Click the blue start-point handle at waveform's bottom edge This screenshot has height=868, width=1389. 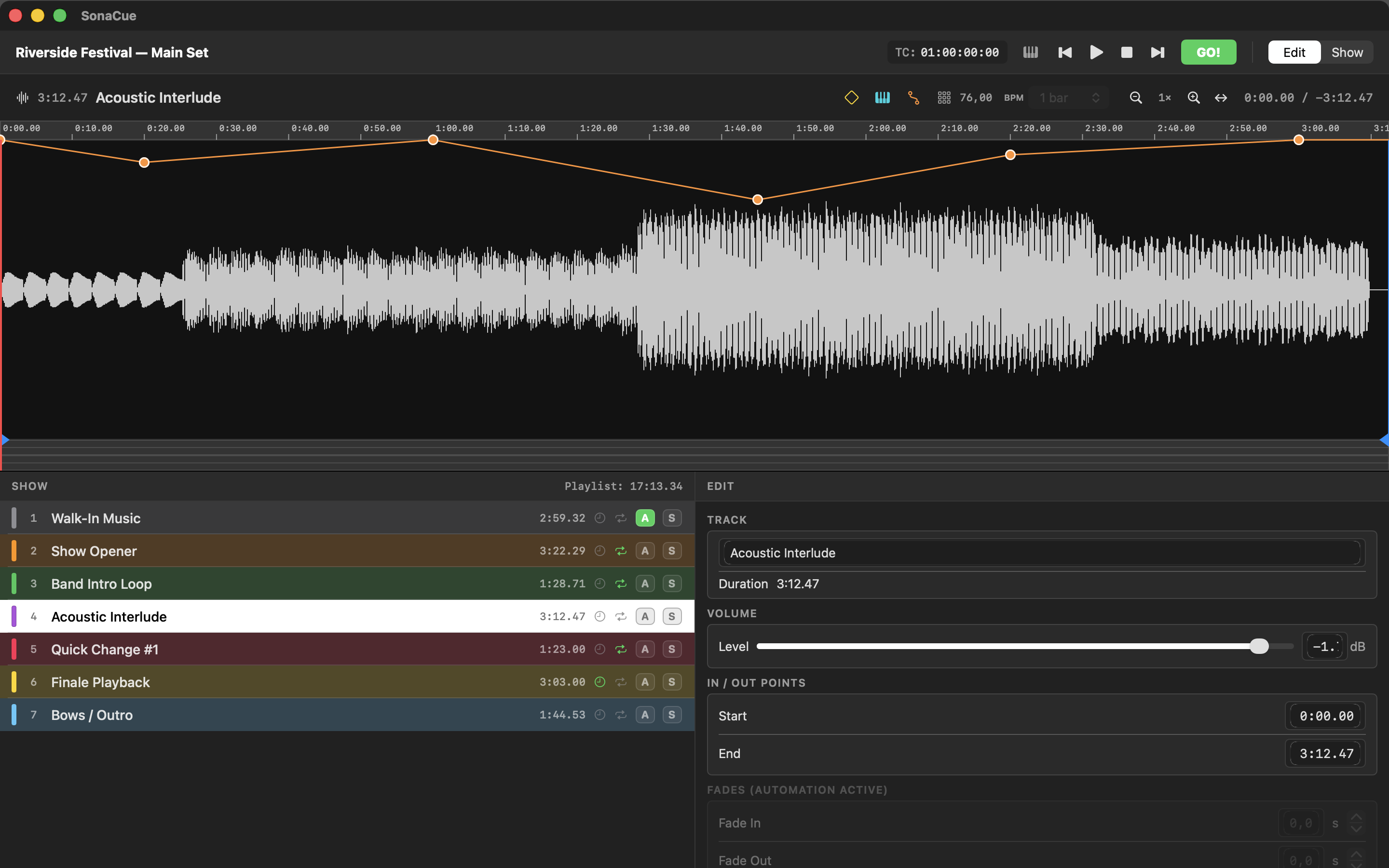pos(5,440)
